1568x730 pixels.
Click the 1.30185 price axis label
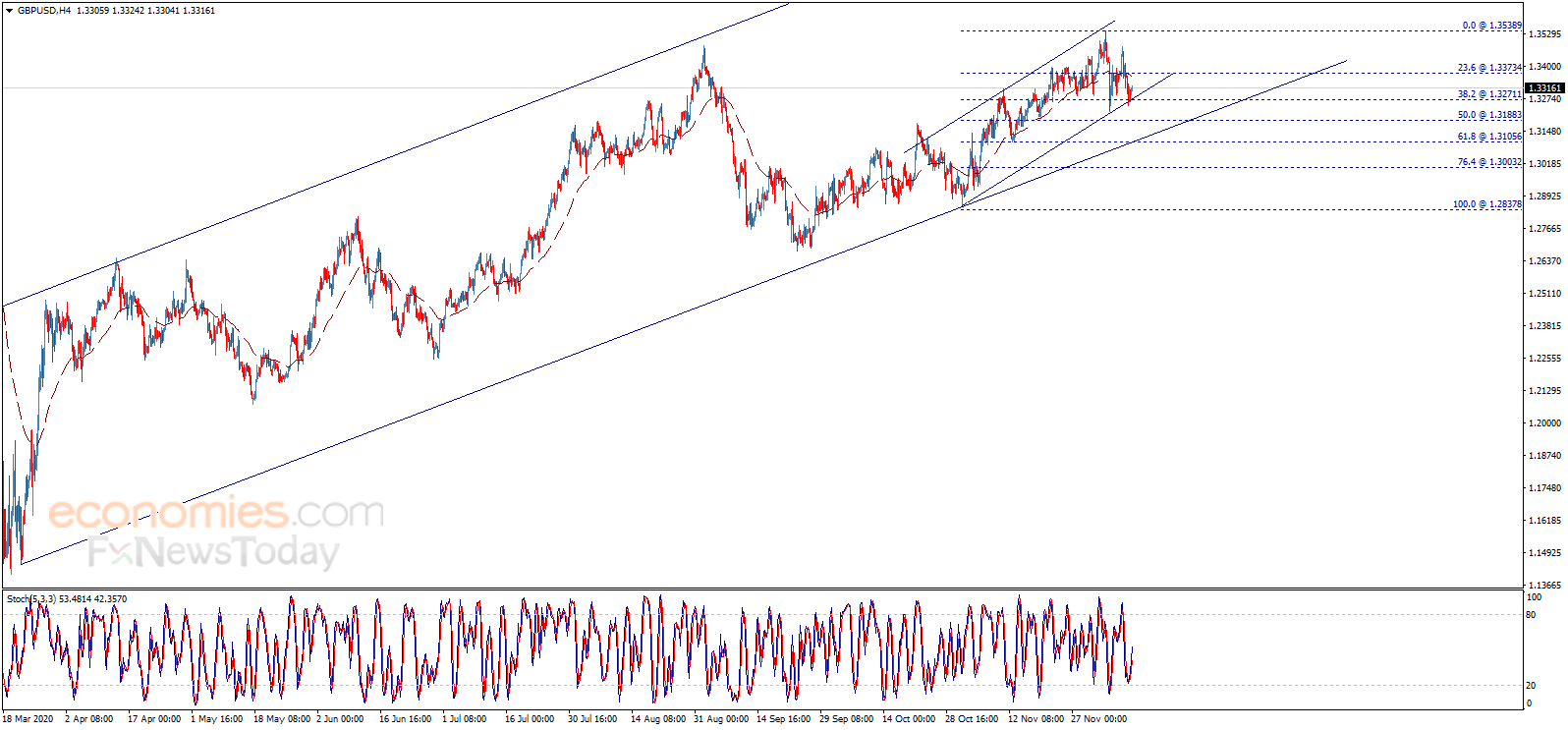1545,164
